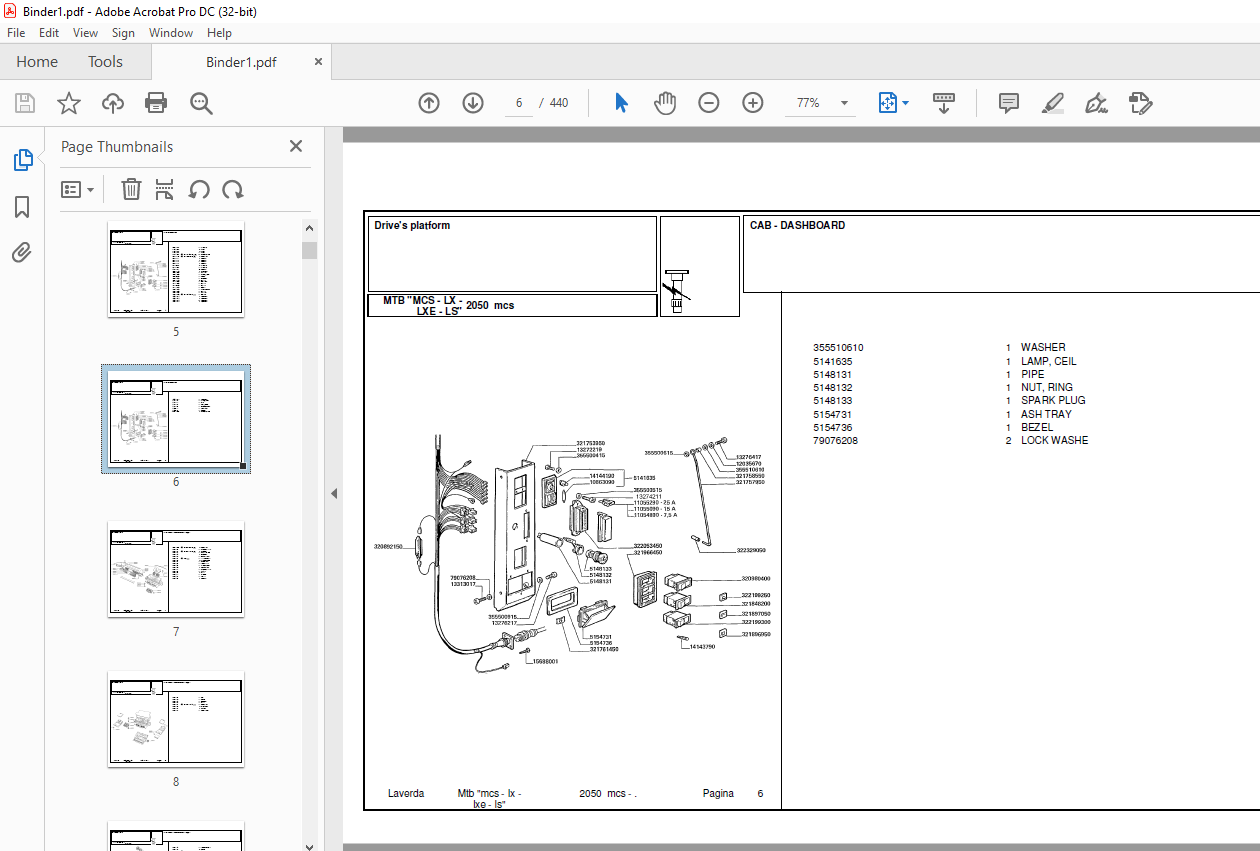Click the CAB - DASHBOARD heading
Image resolution: width=1260 pixels, height=851 pixels.
tap(797, 225)
